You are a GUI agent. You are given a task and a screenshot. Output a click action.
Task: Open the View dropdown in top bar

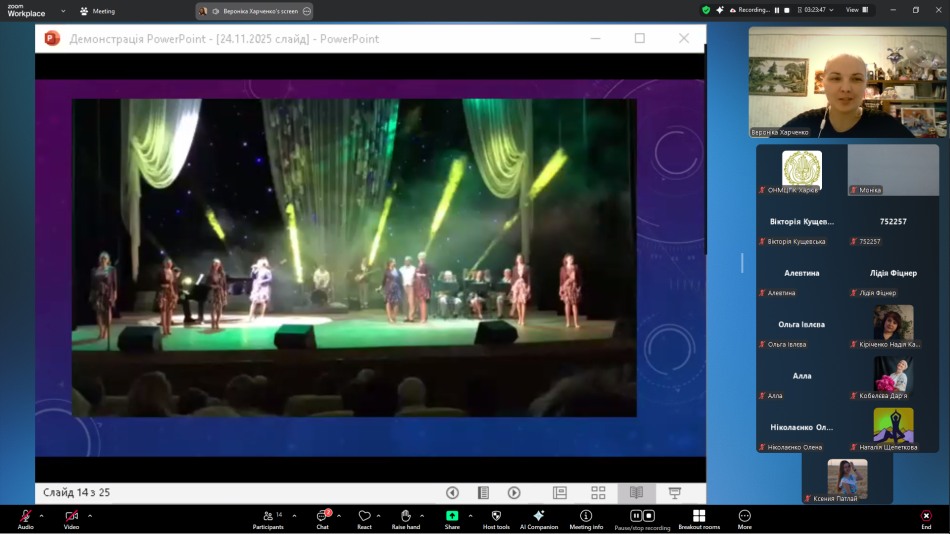click(857, 10)
